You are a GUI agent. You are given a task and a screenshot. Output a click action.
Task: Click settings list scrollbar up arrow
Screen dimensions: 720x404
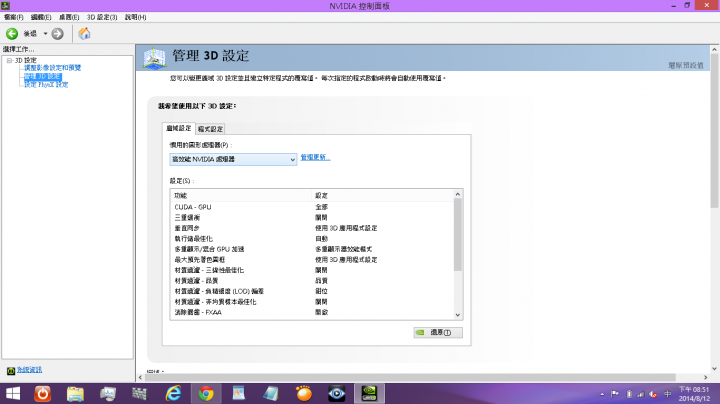point(458,194)
